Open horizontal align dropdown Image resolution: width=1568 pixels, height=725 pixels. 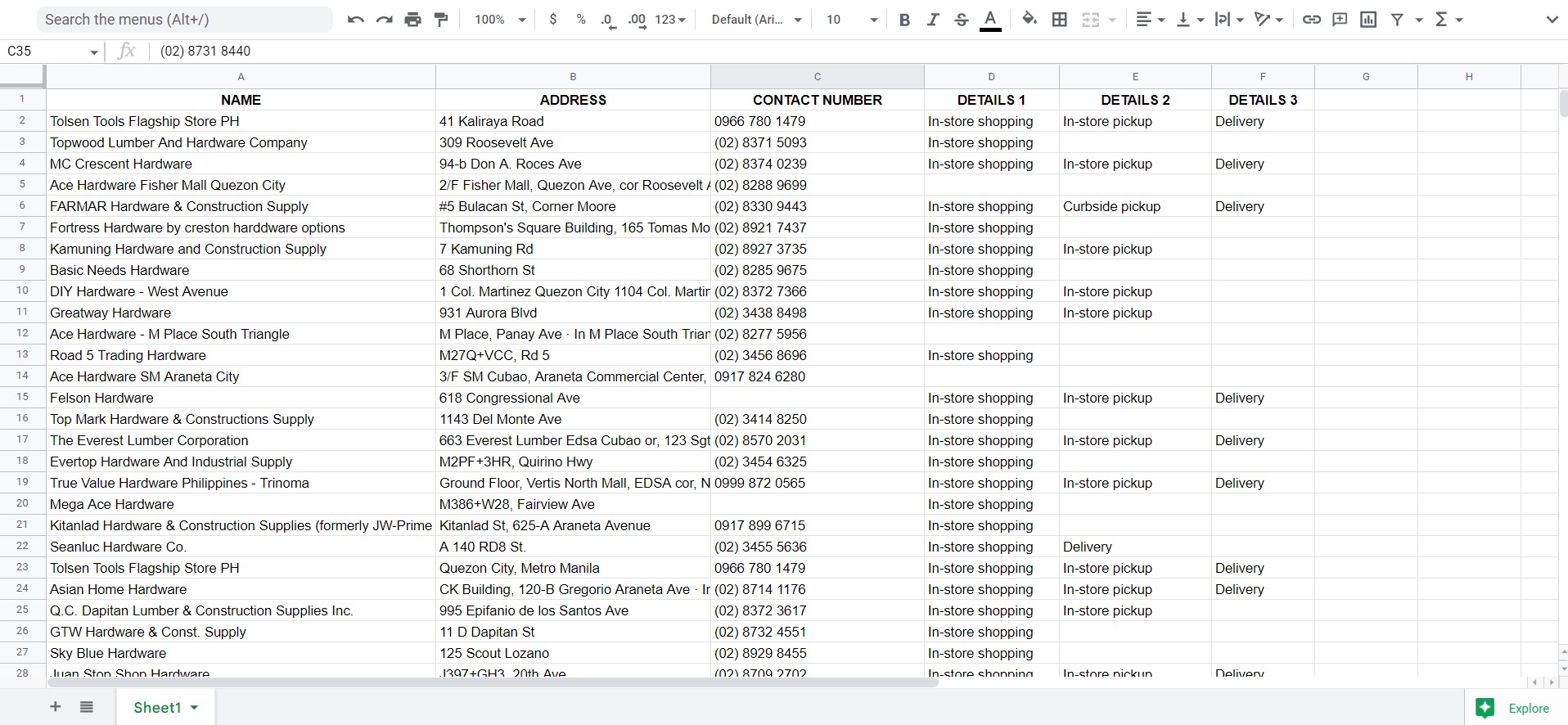pyautogui.click(x=1150, y=20)
